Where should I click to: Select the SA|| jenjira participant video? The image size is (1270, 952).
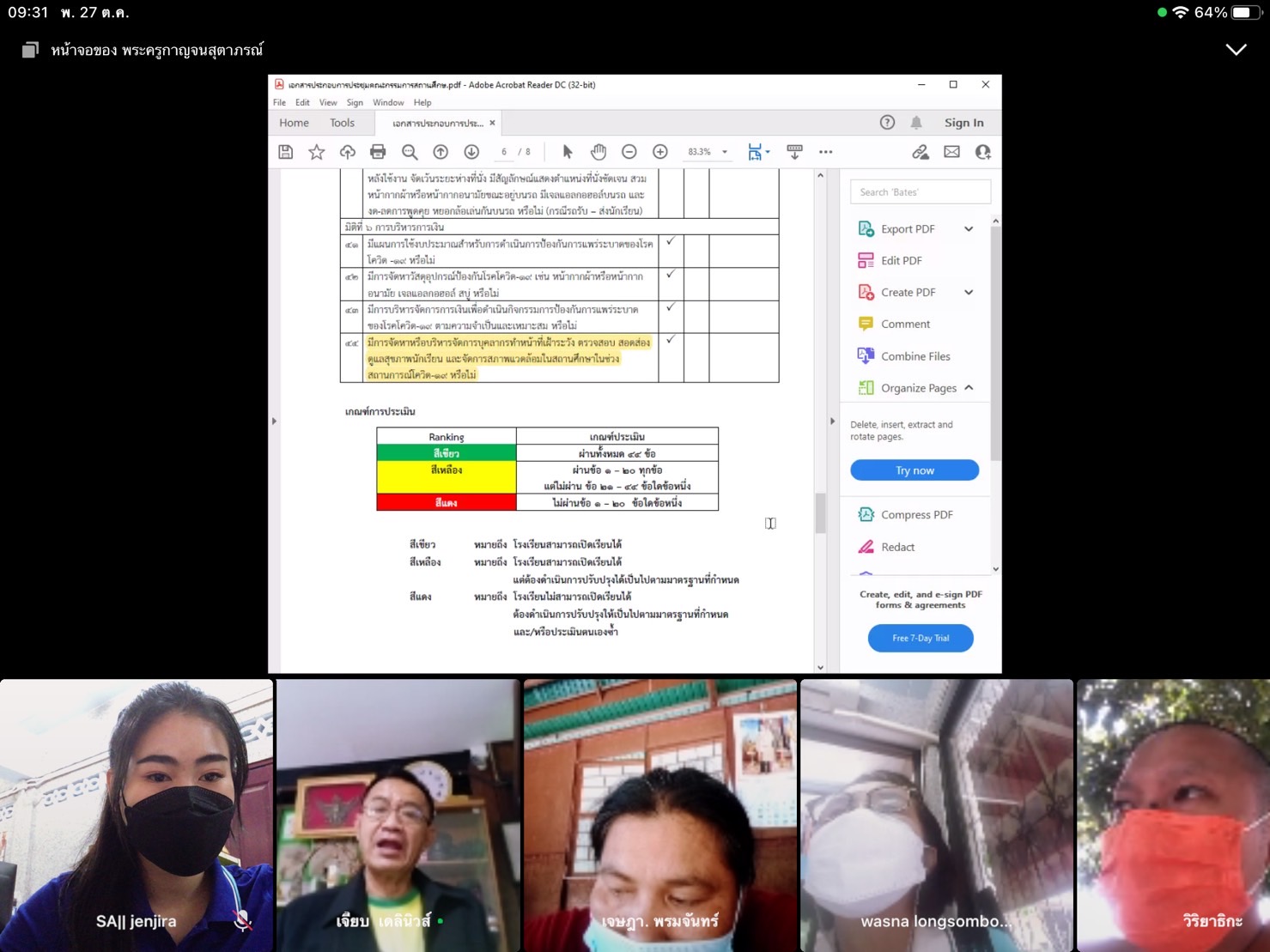(137, 815)
